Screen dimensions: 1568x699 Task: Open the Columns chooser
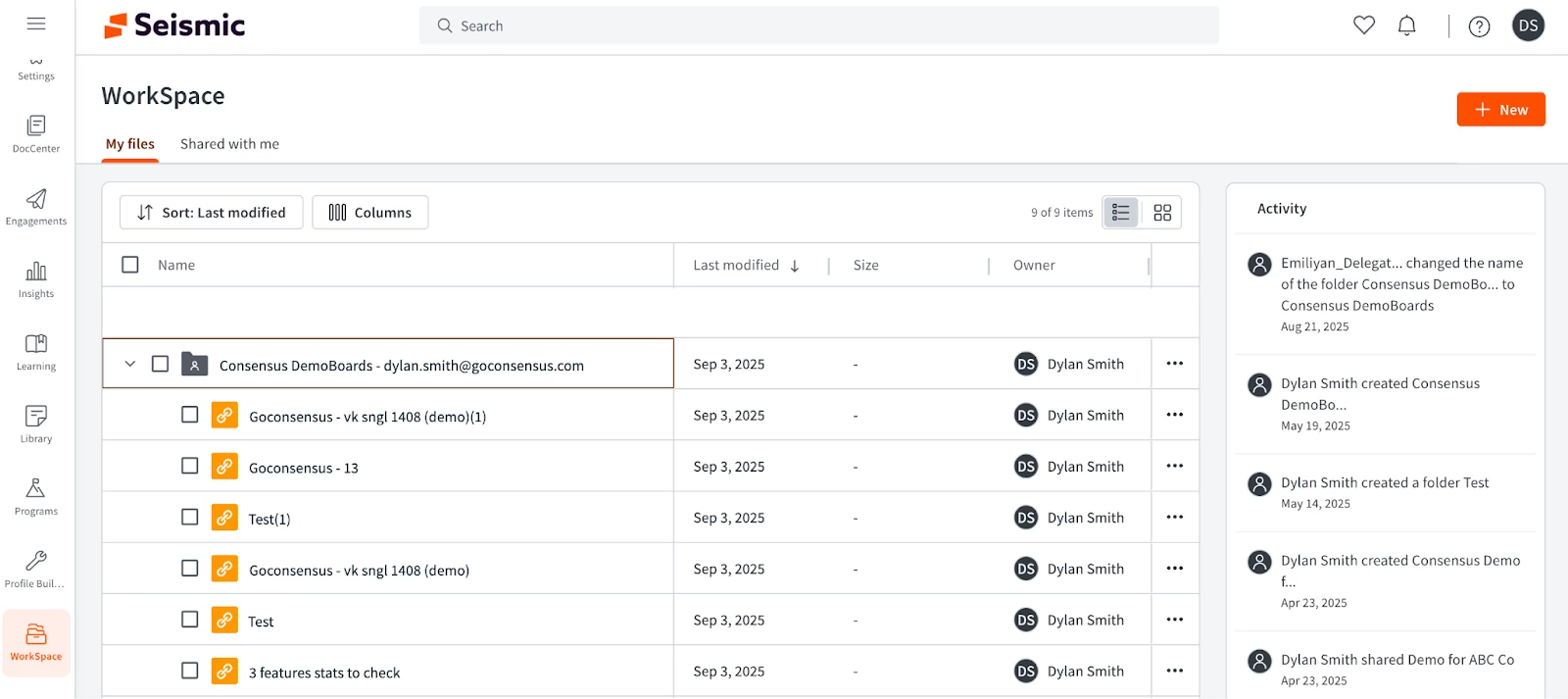[370, 213]
